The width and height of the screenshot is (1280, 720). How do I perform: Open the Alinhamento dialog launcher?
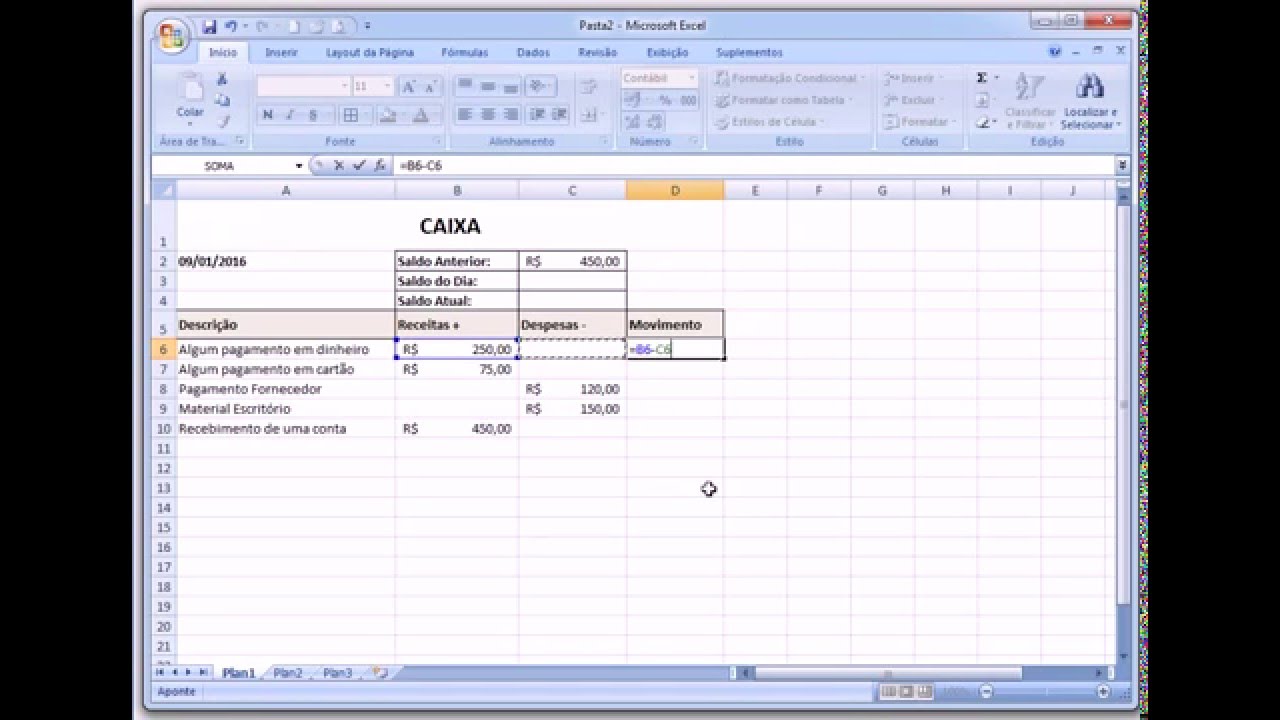[x=603, y=142]
